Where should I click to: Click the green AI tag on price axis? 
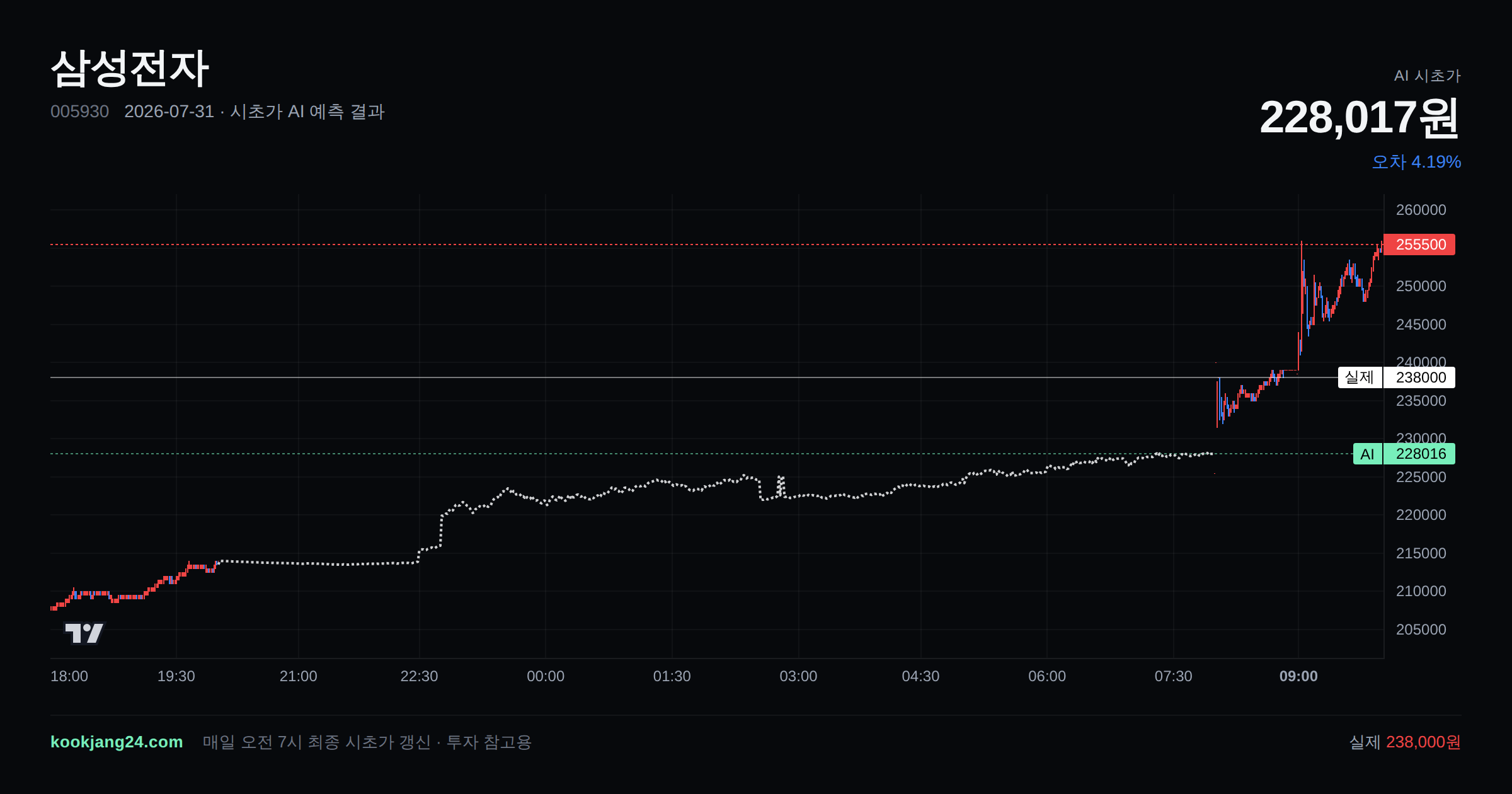1367,454
